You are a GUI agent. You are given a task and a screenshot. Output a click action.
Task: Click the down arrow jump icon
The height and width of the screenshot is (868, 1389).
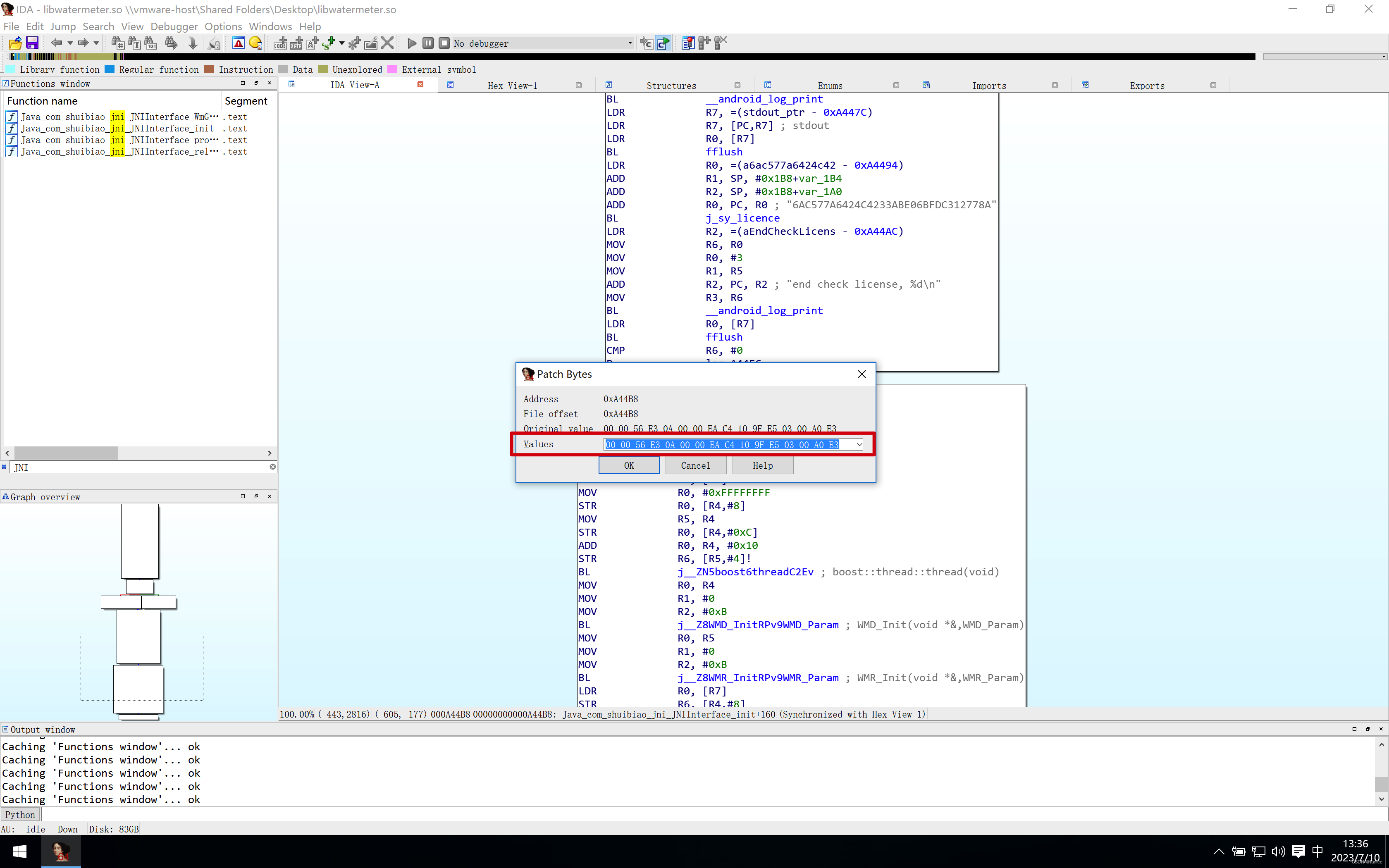point(193,43)
